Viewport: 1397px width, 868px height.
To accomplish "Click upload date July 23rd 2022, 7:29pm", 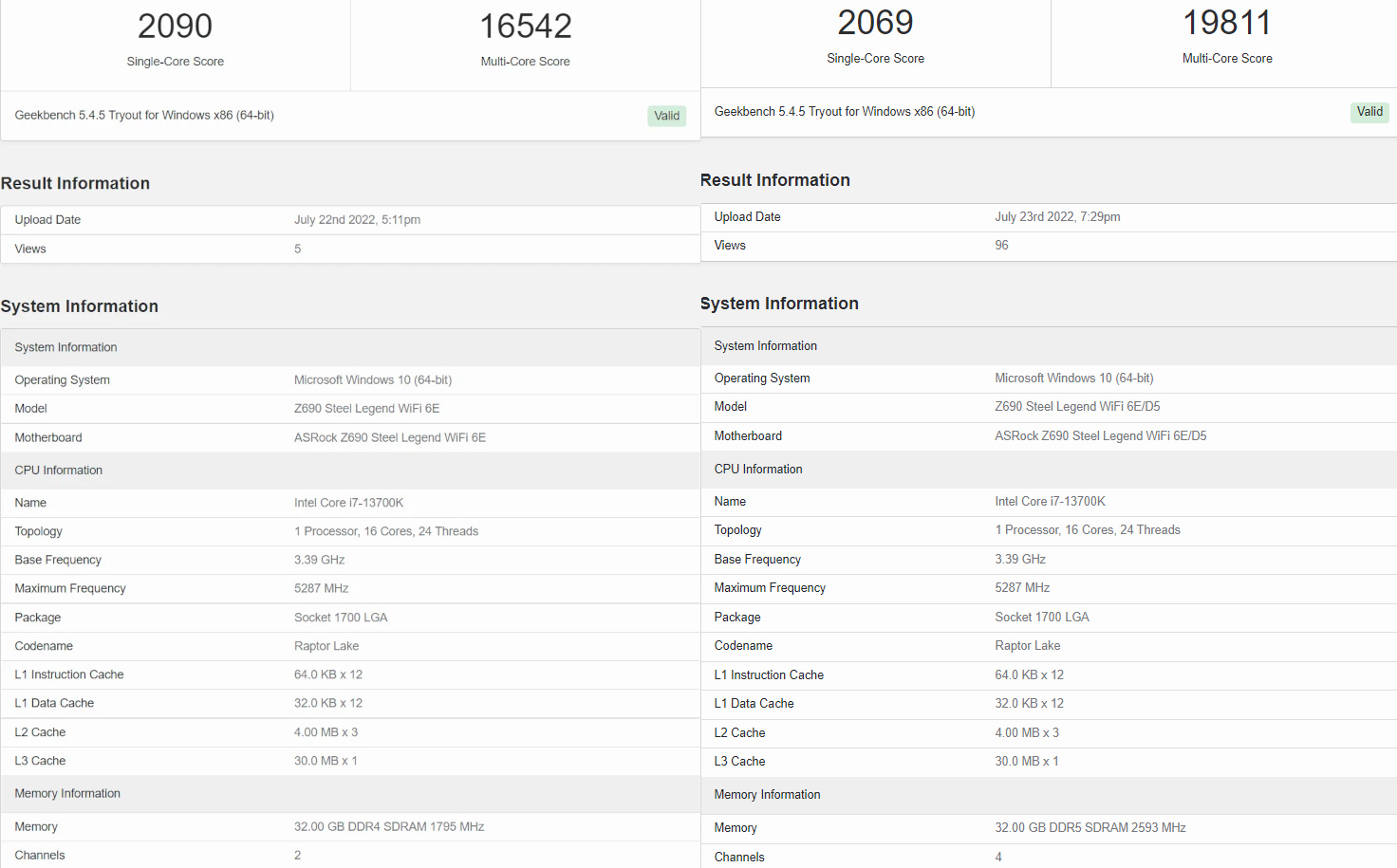I will (x=1057, y=217).
